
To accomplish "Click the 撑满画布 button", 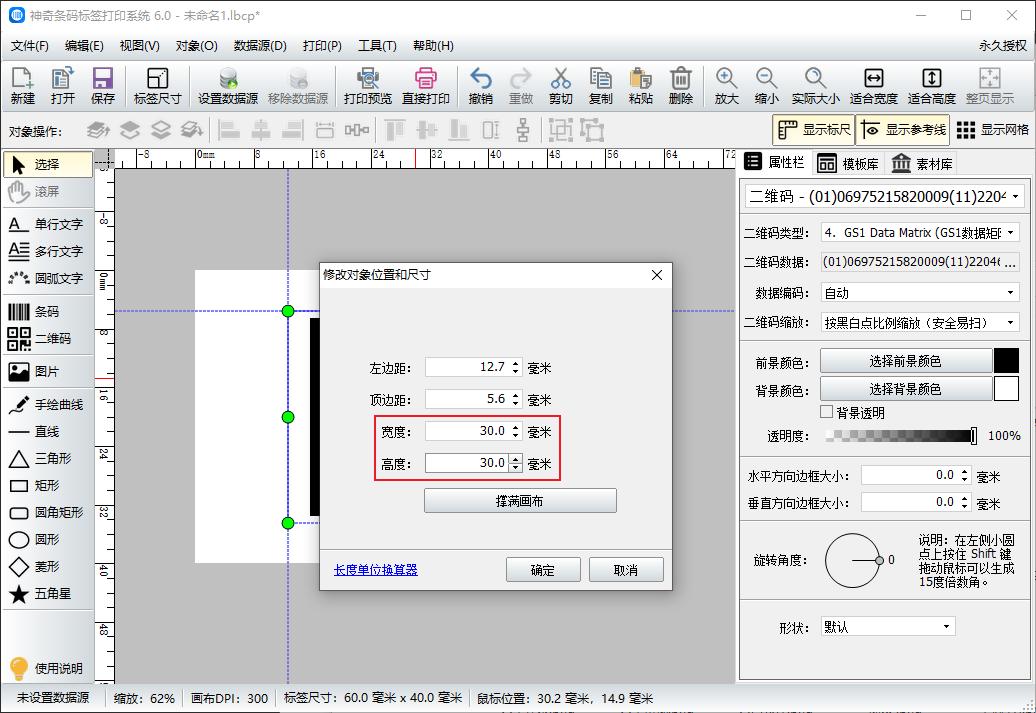I will [519, 501].
